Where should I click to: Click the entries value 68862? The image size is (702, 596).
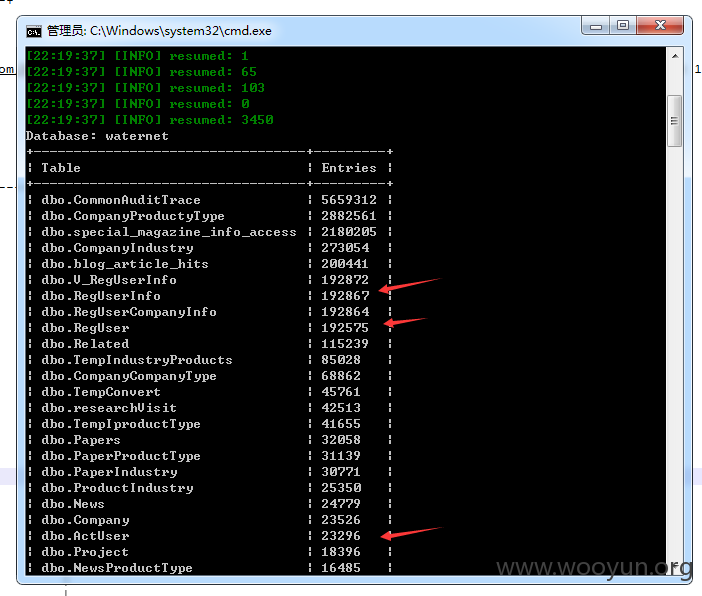(341, 376)
